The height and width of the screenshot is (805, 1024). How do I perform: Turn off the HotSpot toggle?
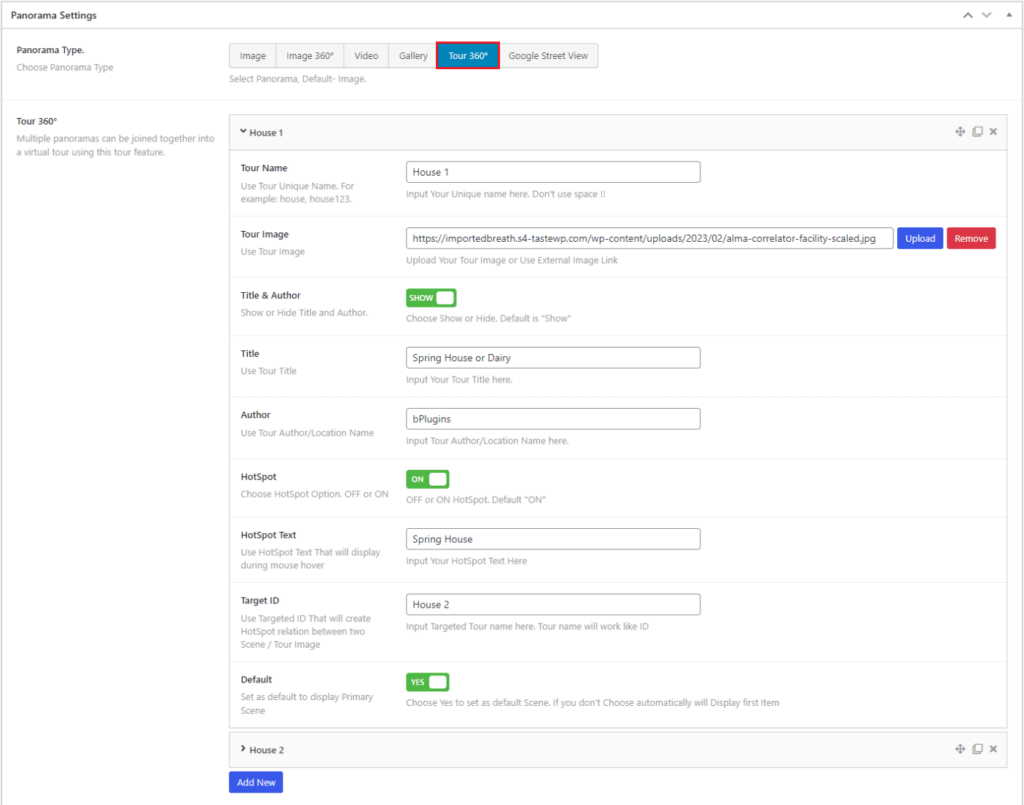tap(427, 479)
